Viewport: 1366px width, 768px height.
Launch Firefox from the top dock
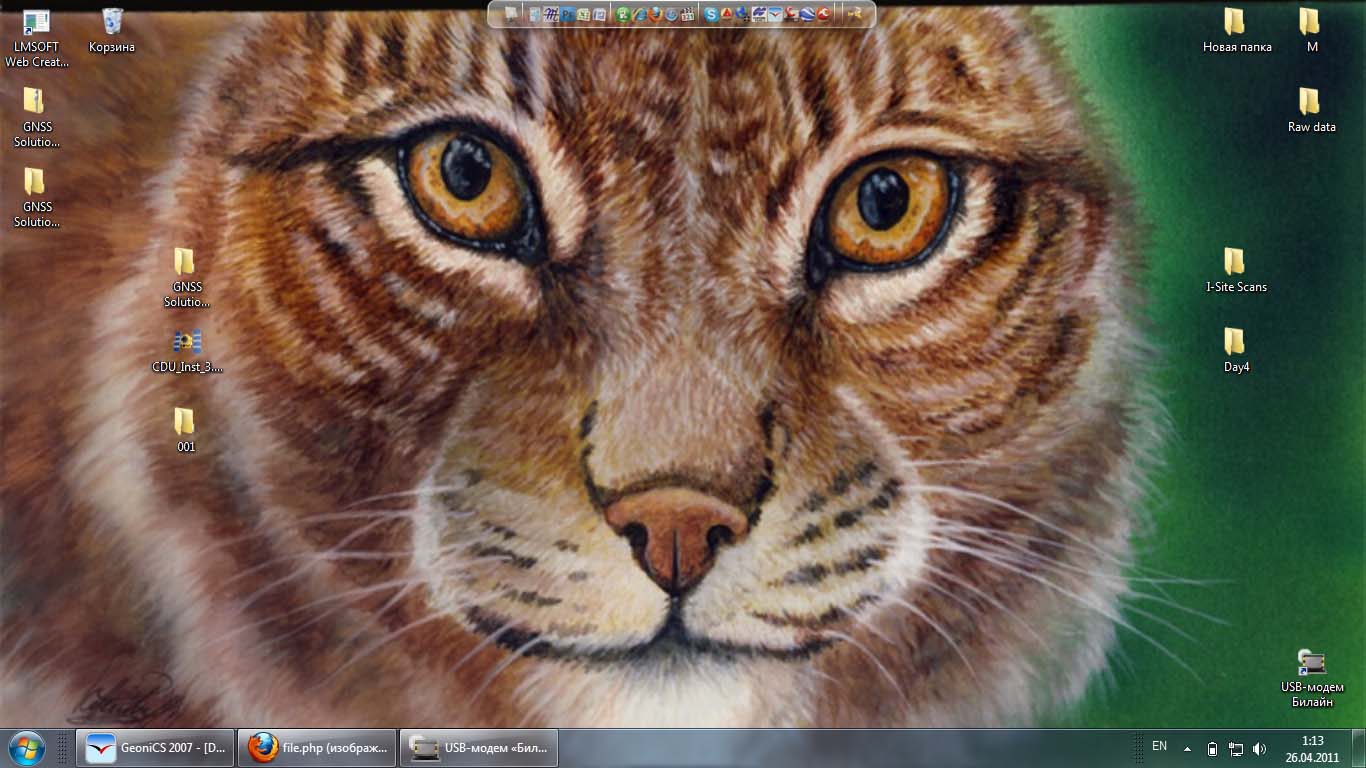pos(656,14)
